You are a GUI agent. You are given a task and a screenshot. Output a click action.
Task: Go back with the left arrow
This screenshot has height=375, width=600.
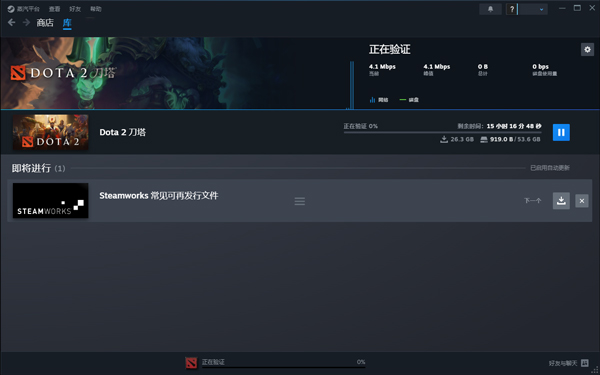[x=11, y=23]
